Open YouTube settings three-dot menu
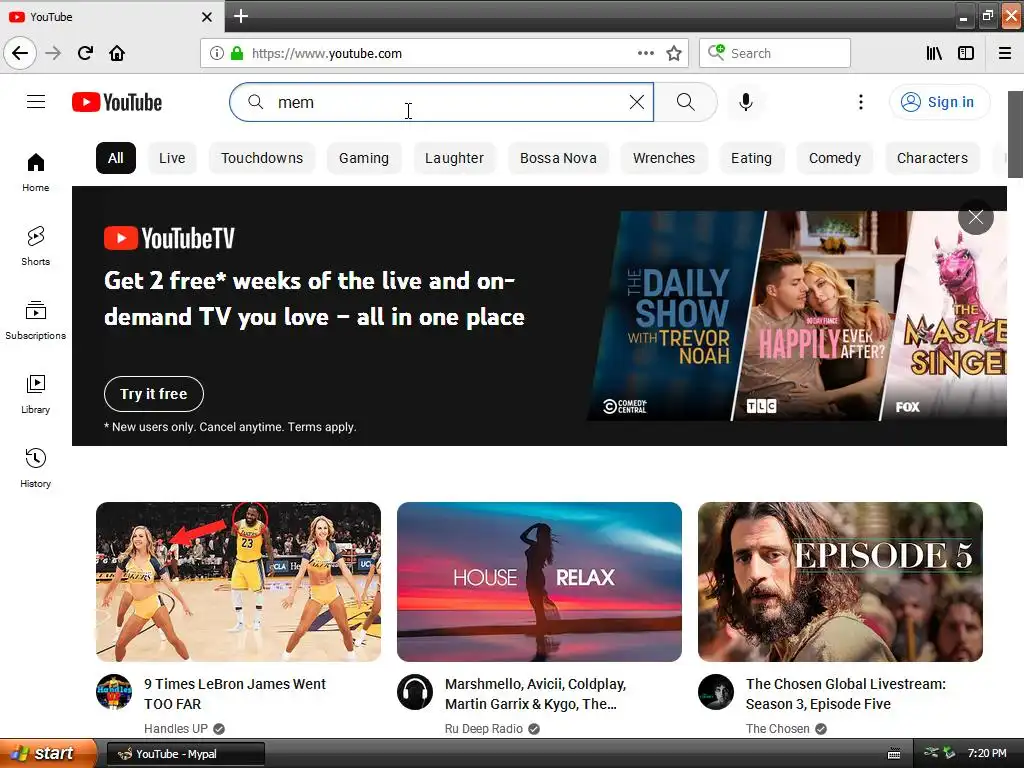Image resolution: width=1024 pixels, height=768 pixels. click(x=861, y=102)
